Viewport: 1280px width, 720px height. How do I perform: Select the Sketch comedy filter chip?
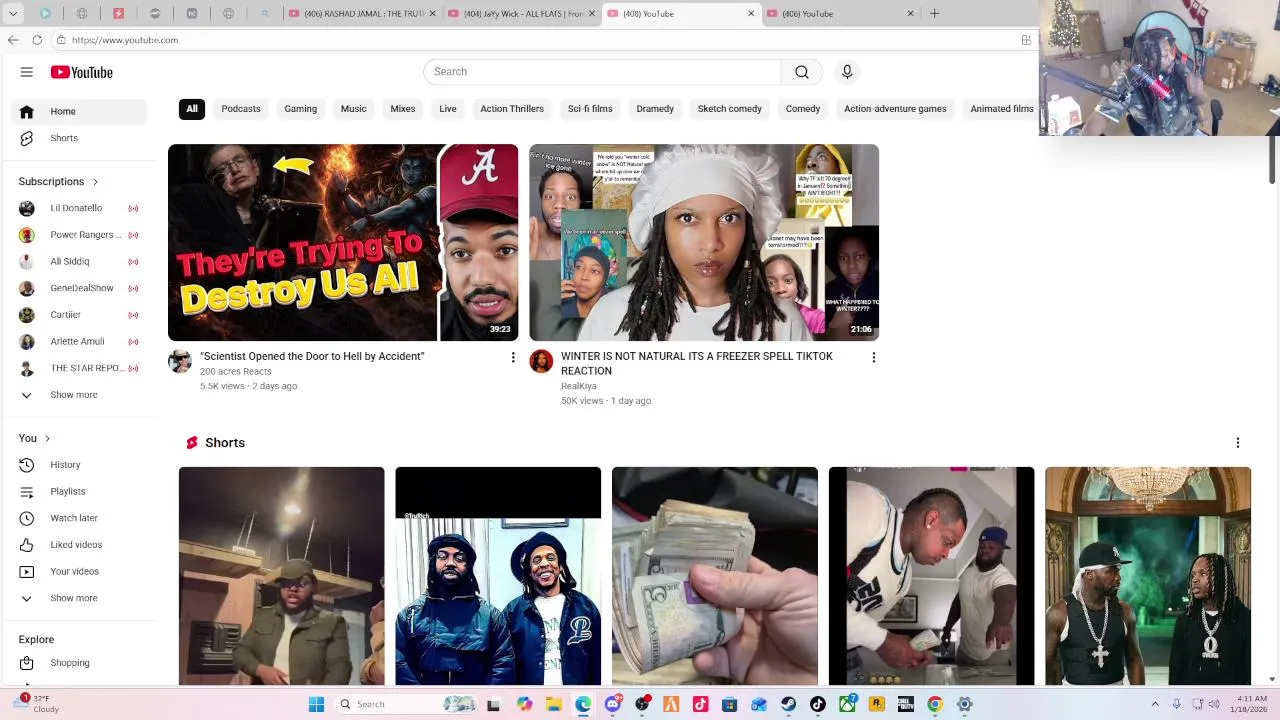click(x=730, y=109)
